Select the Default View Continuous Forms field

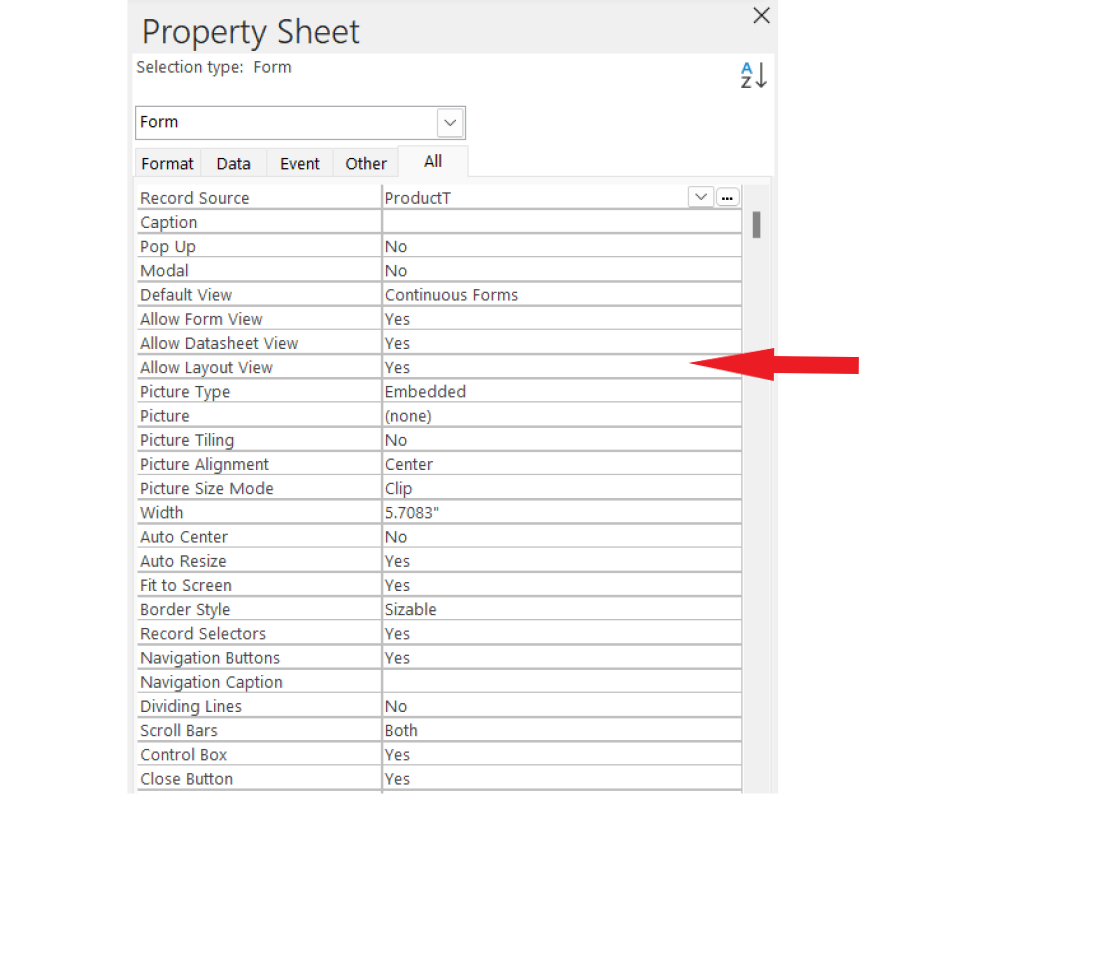pos(560,295)
